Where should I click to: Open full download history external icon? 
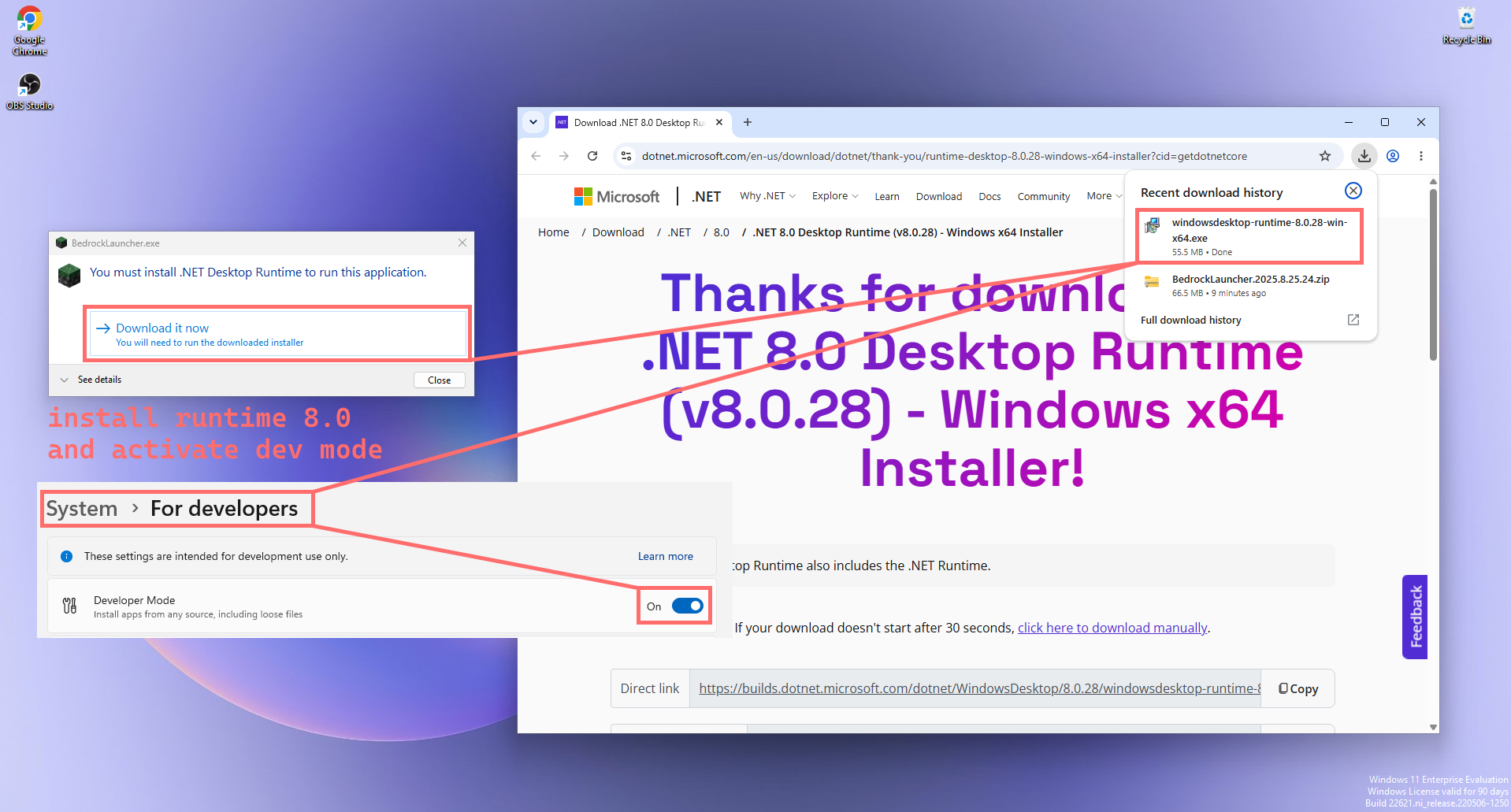coord(1353,320)
